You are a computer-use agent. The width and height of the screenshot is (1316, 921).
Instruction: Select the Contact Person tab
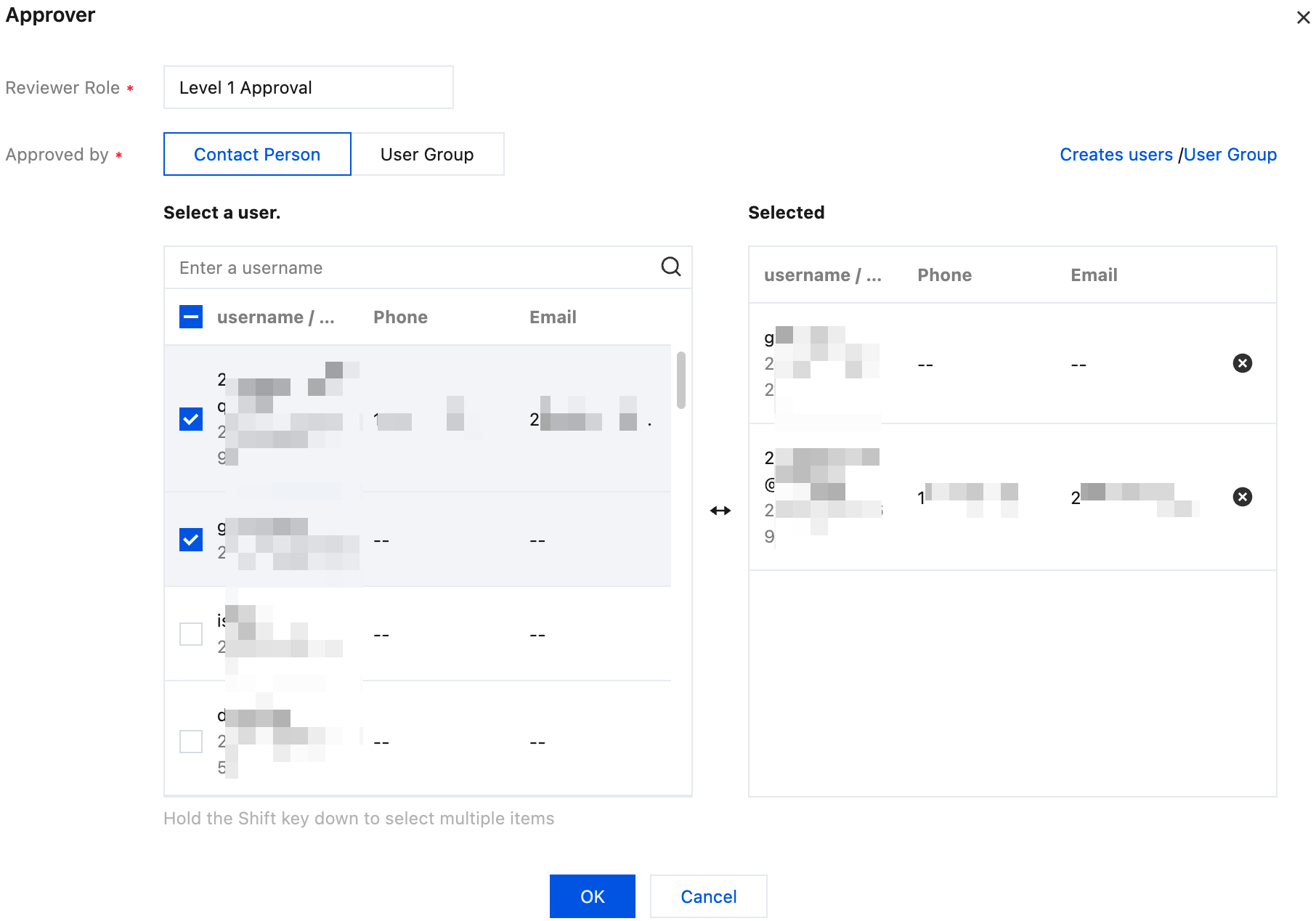pyautogui.click(x=257, y=154)
